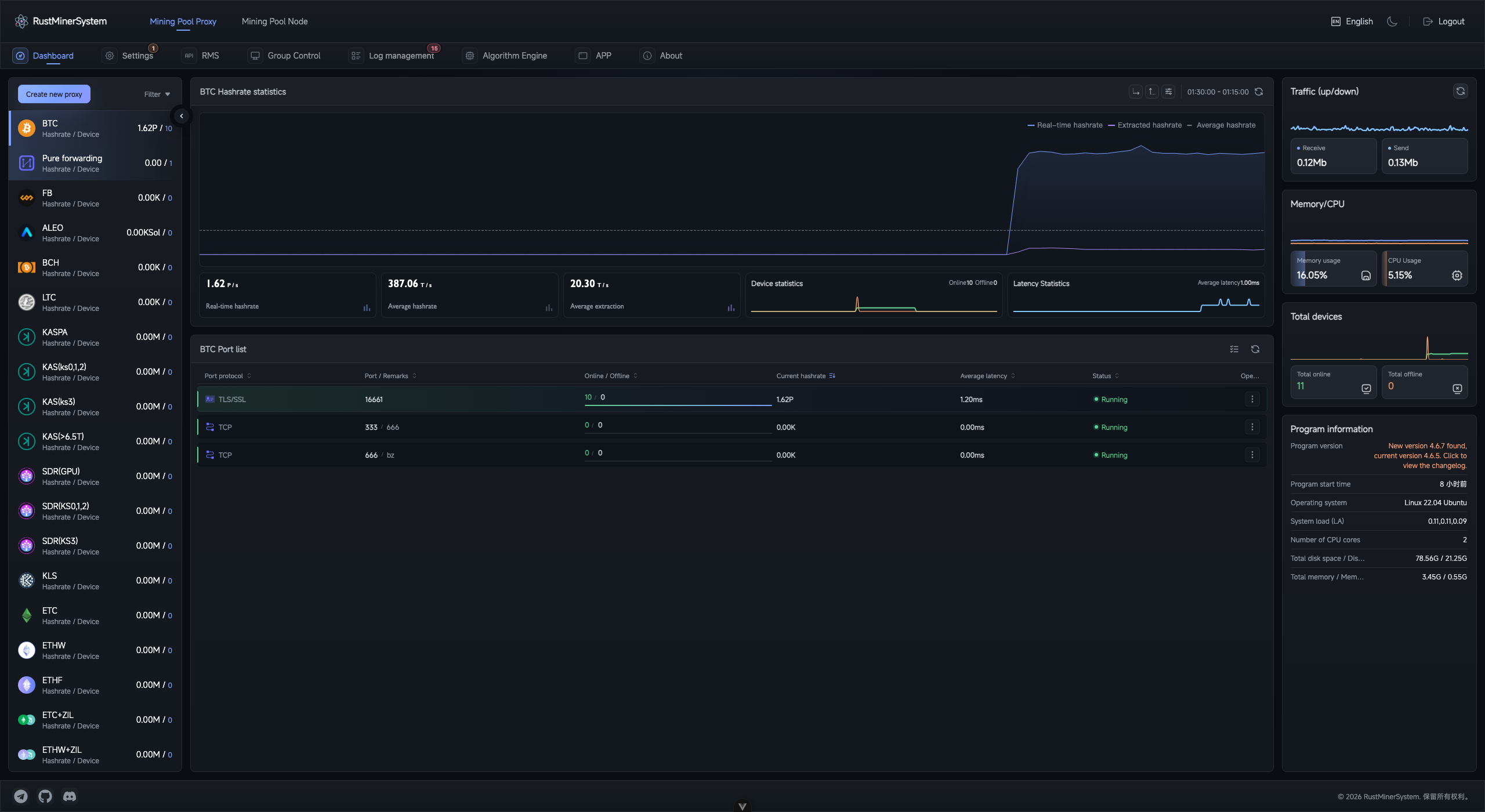This screenshot has height=812, width=1485.
Task: Select the KASPA coin icon
Action: coord(27,337)
